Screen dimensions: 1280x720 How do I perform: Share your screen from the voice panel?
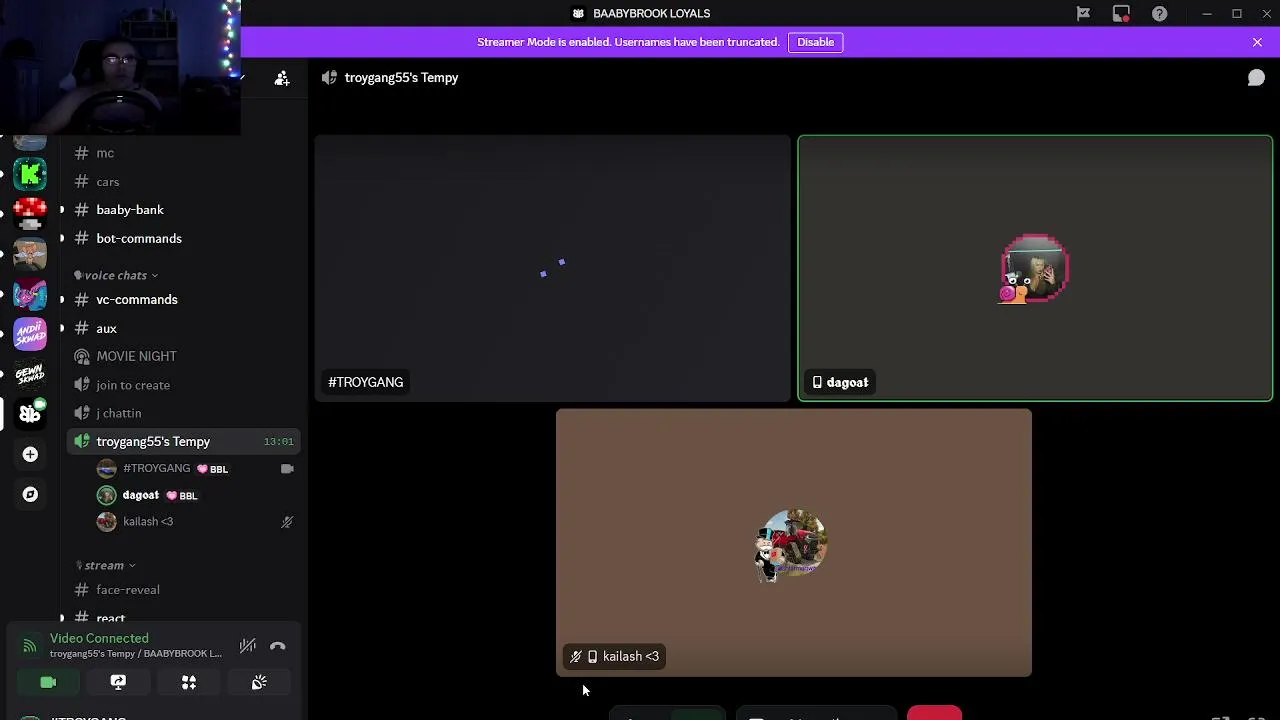[x=118, y=682]
